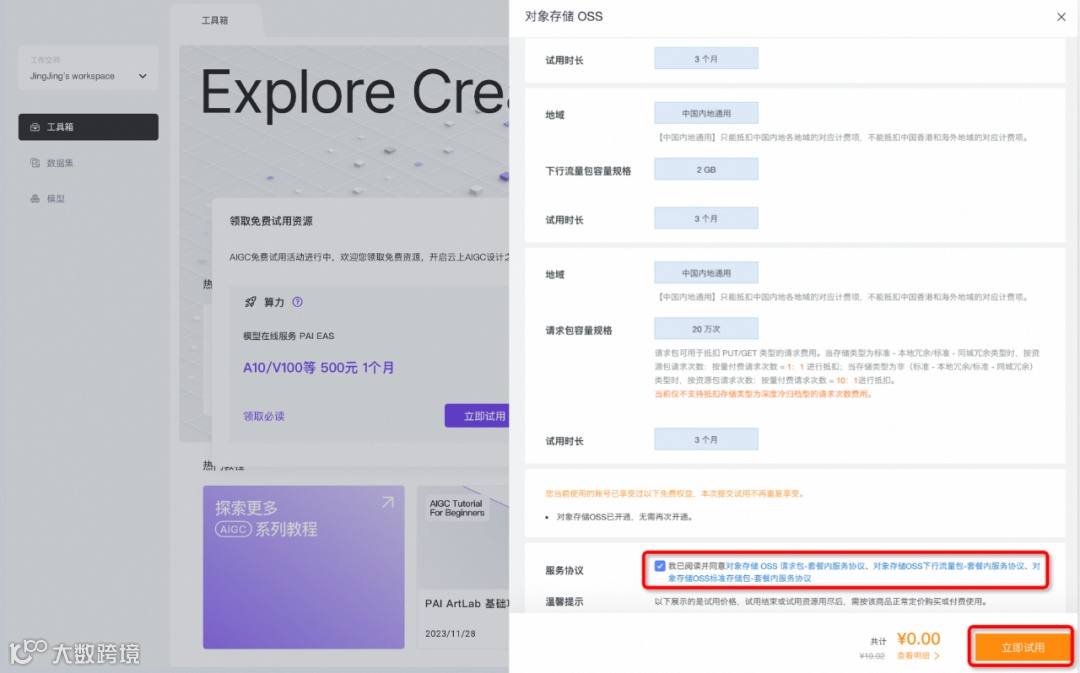Click the 模型在线服务 PAI EAS text
The height and width of the screenshot is (673, 1080).
[289, 336]
